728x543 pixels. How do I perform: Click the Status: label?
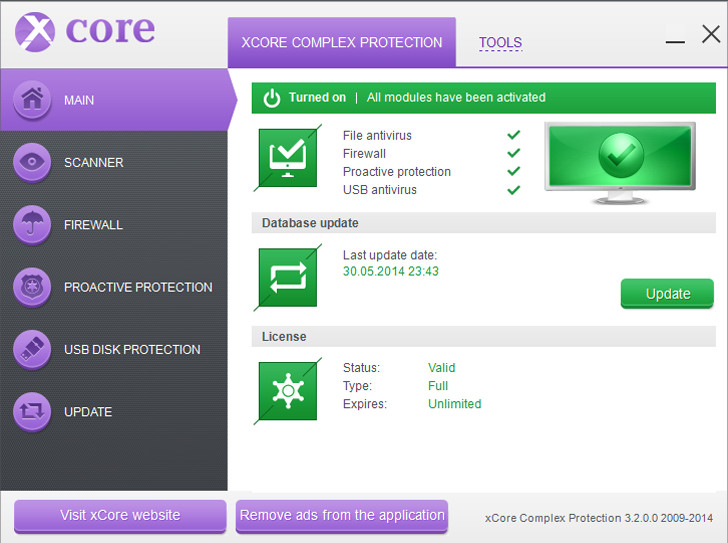coord(361,368)
